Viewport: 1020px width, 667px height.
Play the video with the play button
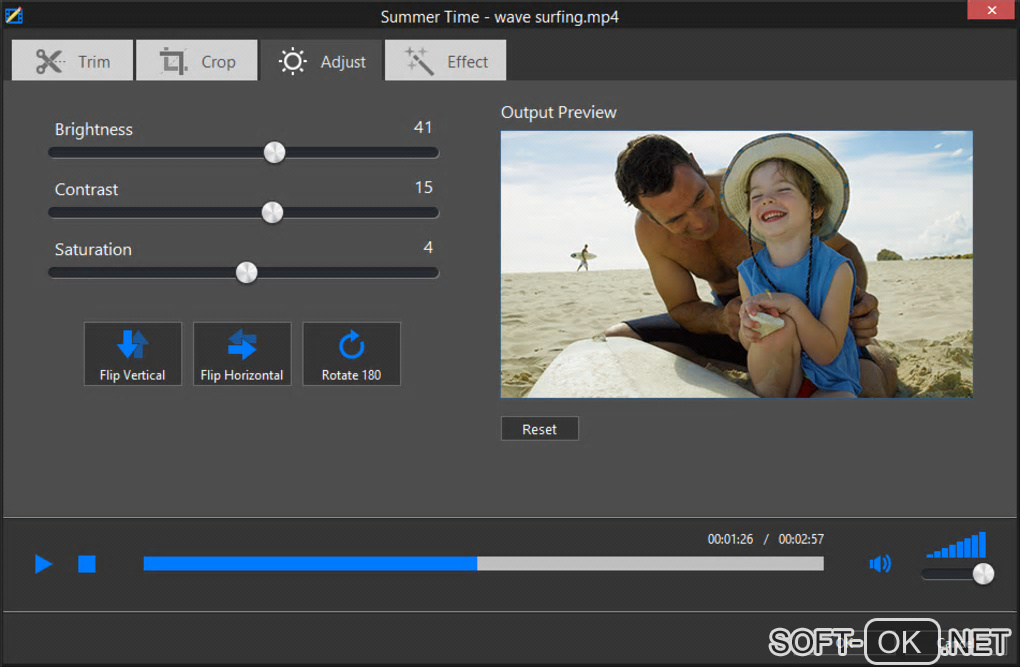point(43,564)
